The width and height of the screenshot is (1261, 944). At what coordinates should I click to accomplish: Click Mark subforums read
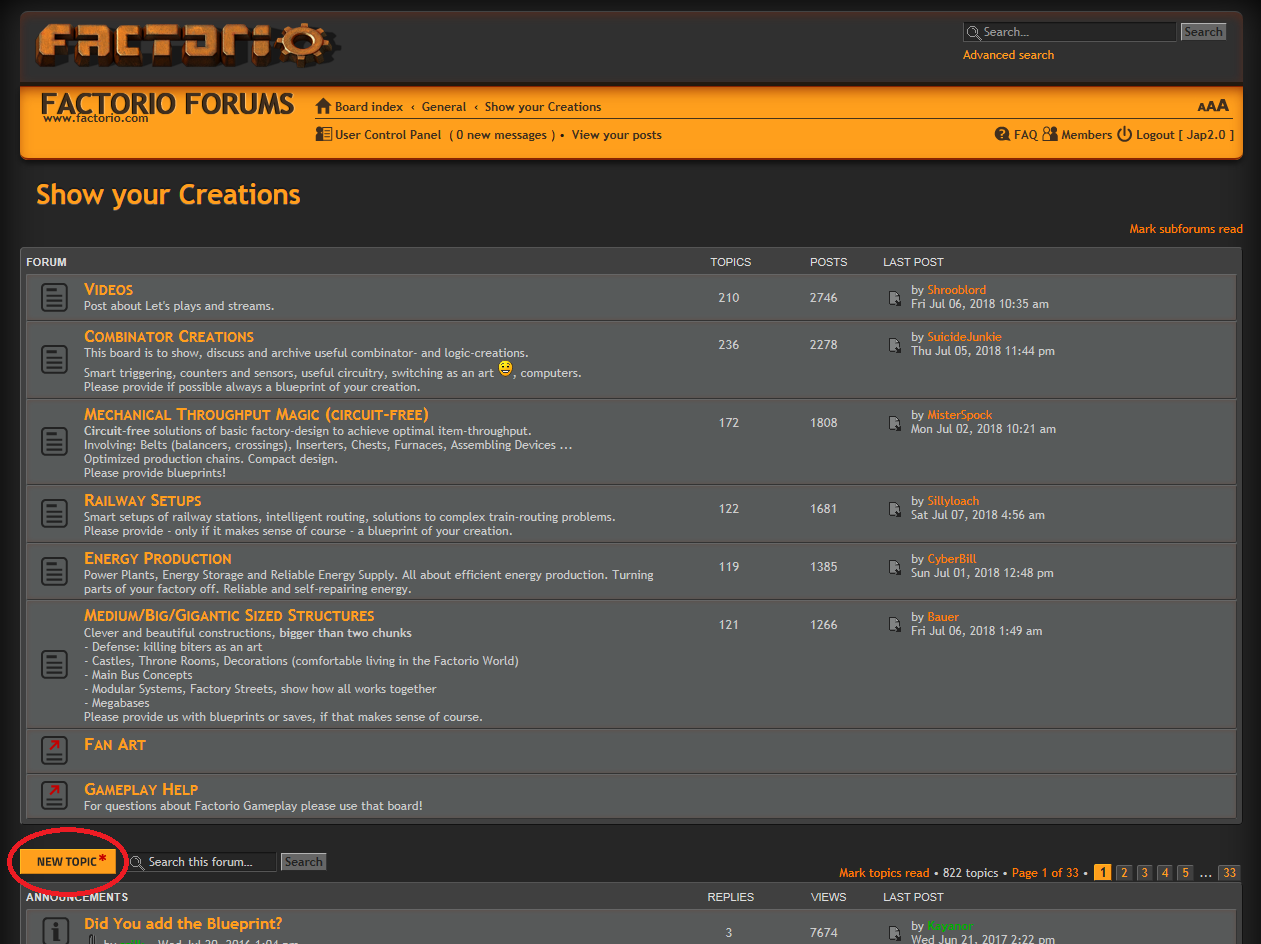pyautogui.click(x=1186, y=229)
